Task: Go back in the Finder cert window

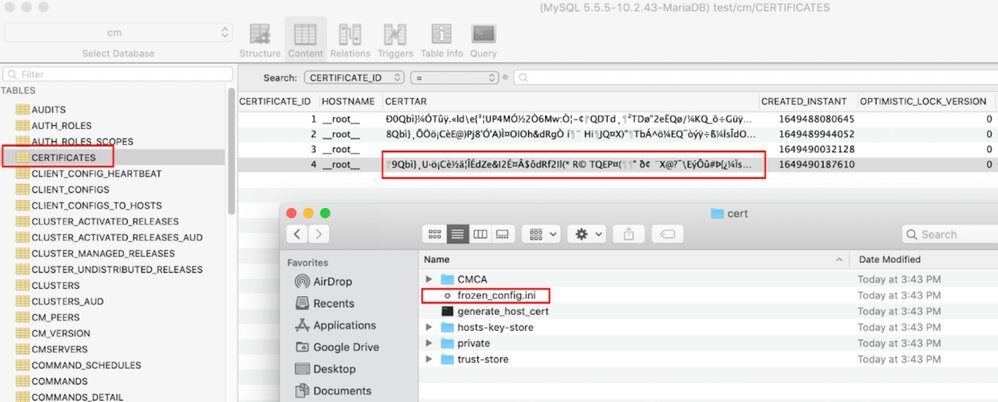Action: coord(297,234)
